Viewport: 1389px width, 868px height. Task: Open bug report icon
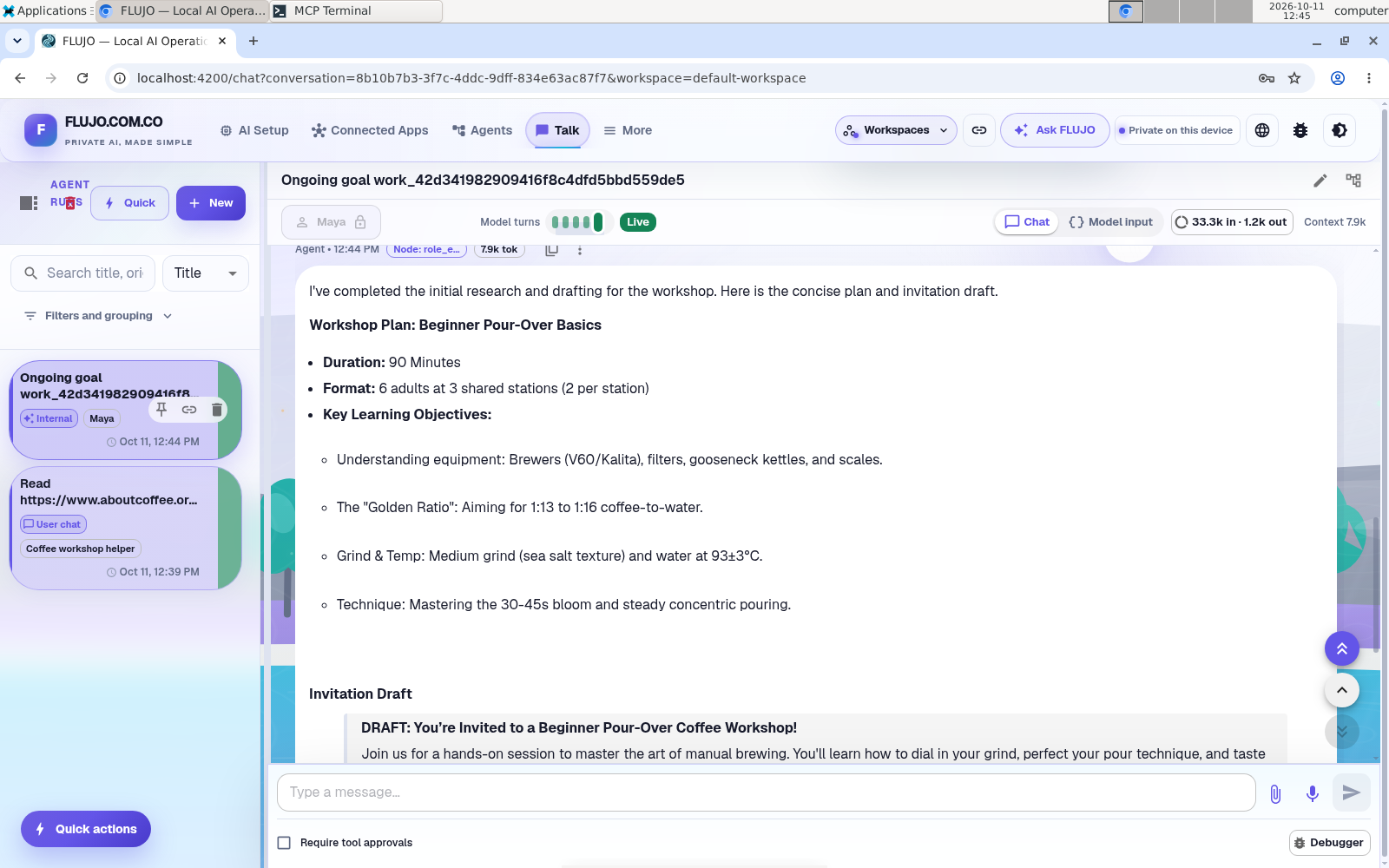tap(1300, 130)
